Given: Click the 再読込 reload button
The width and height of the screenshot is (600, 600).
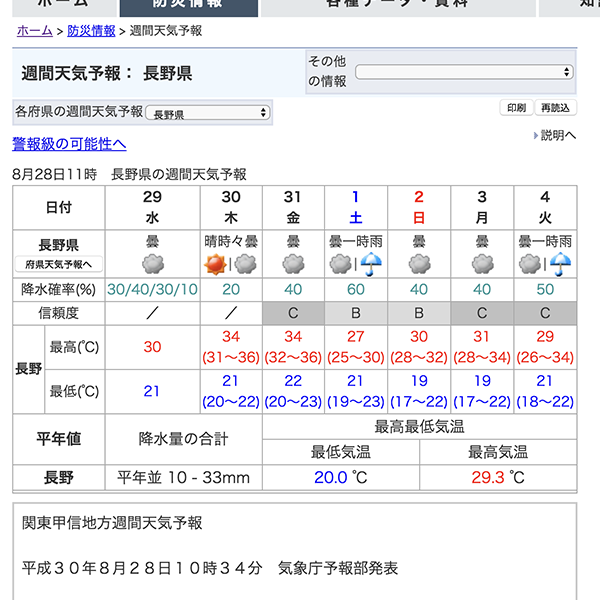Looking at the screenshot, I should click(555, 108).
